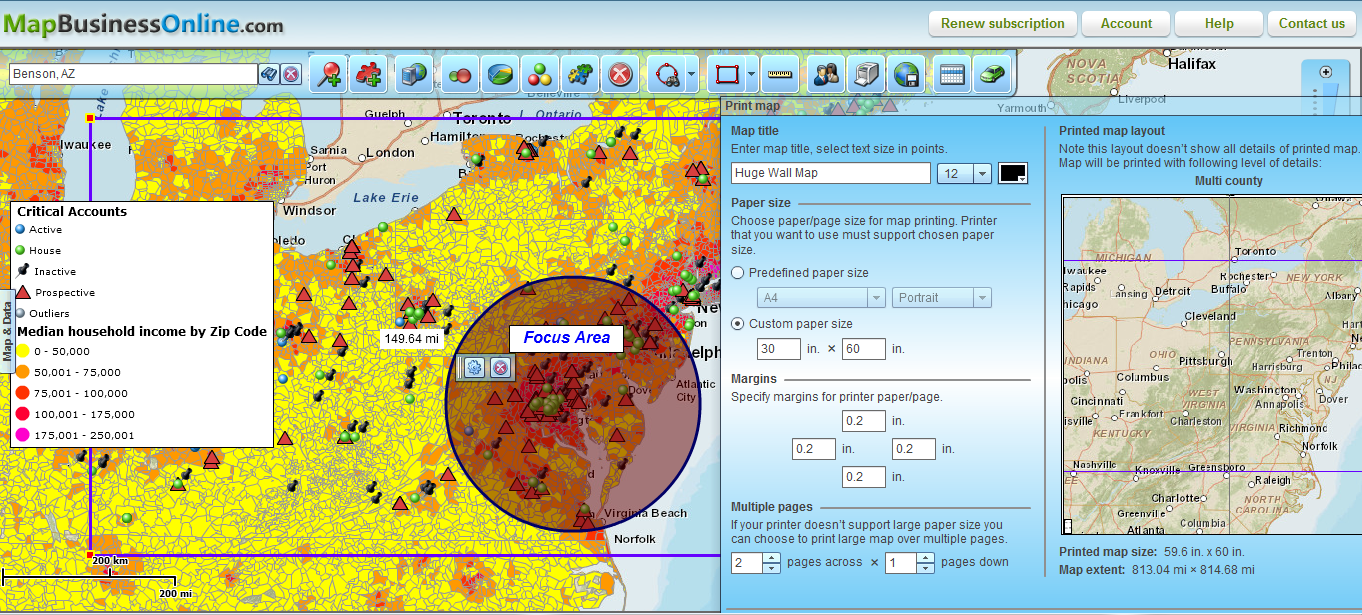
Task: Click the add puzzle-piece territory icon
Action: [369, 74]
